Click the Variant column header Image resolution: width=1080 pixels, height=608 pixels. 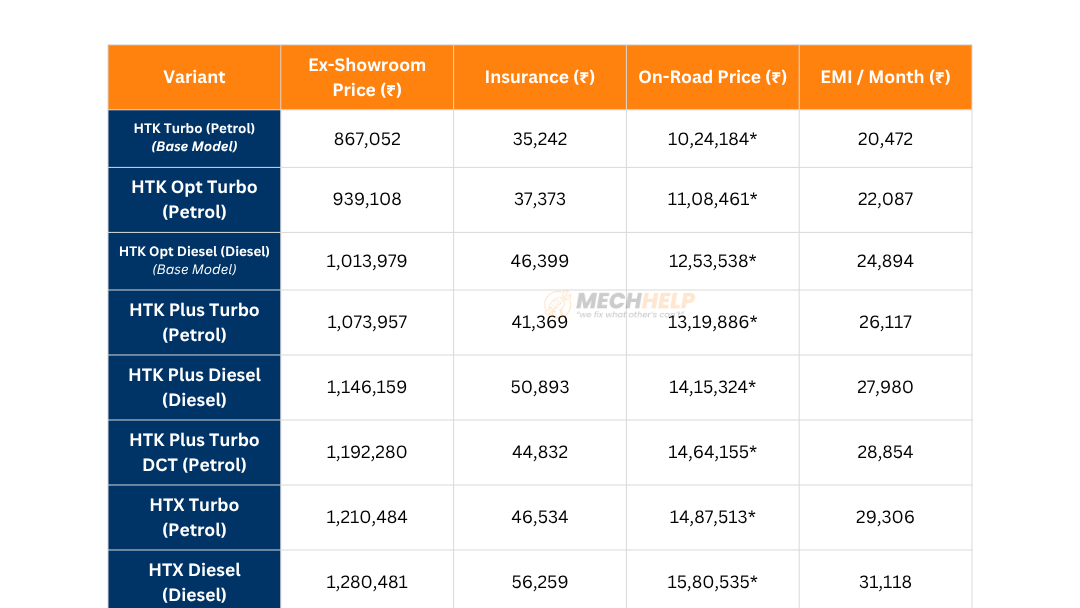pos(193,77)
